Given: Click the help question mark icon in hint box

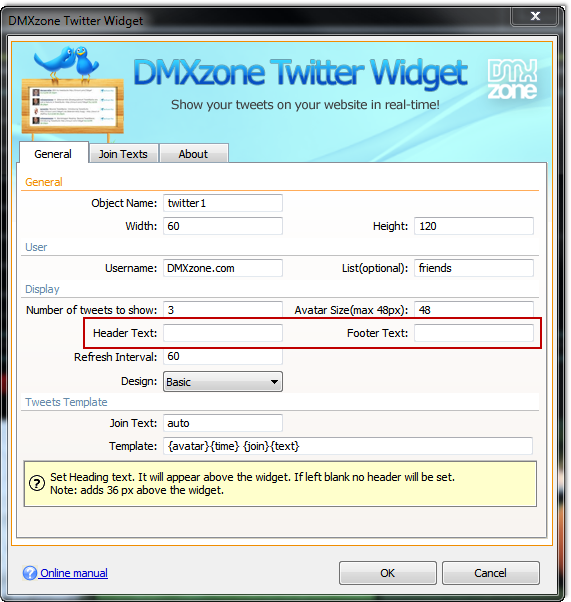Looking at the screenshot, I should click(x=37, y=483).
